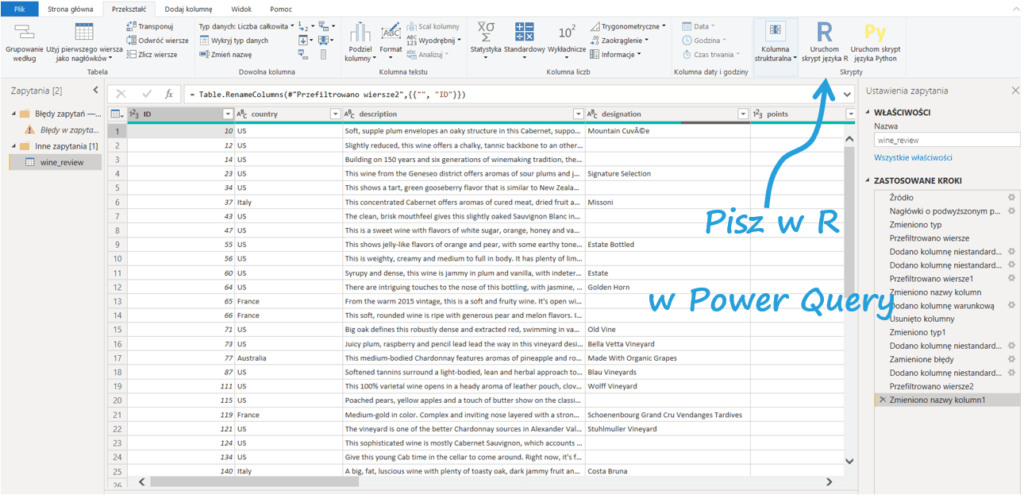Run R script via the Skrypty group
The width and height of the screenshot is (1024, 495).
click(x=823, y=42)
